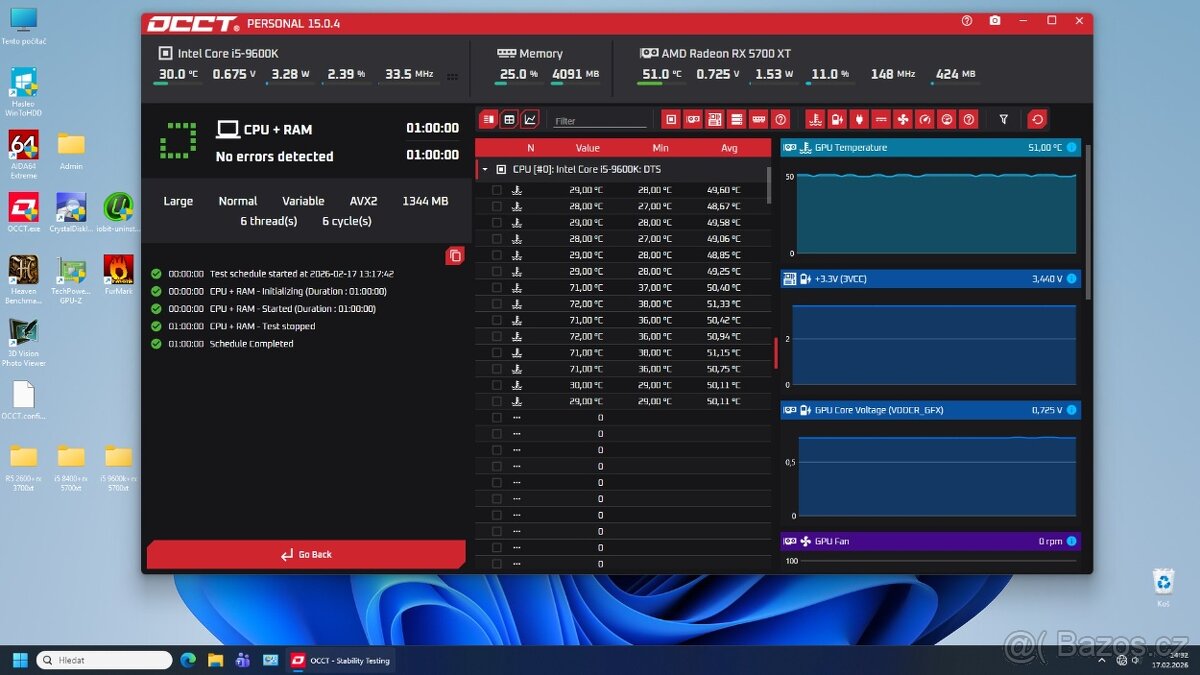Expand the Large dataset options
The image size is (1200, 675).
[177, 201]
